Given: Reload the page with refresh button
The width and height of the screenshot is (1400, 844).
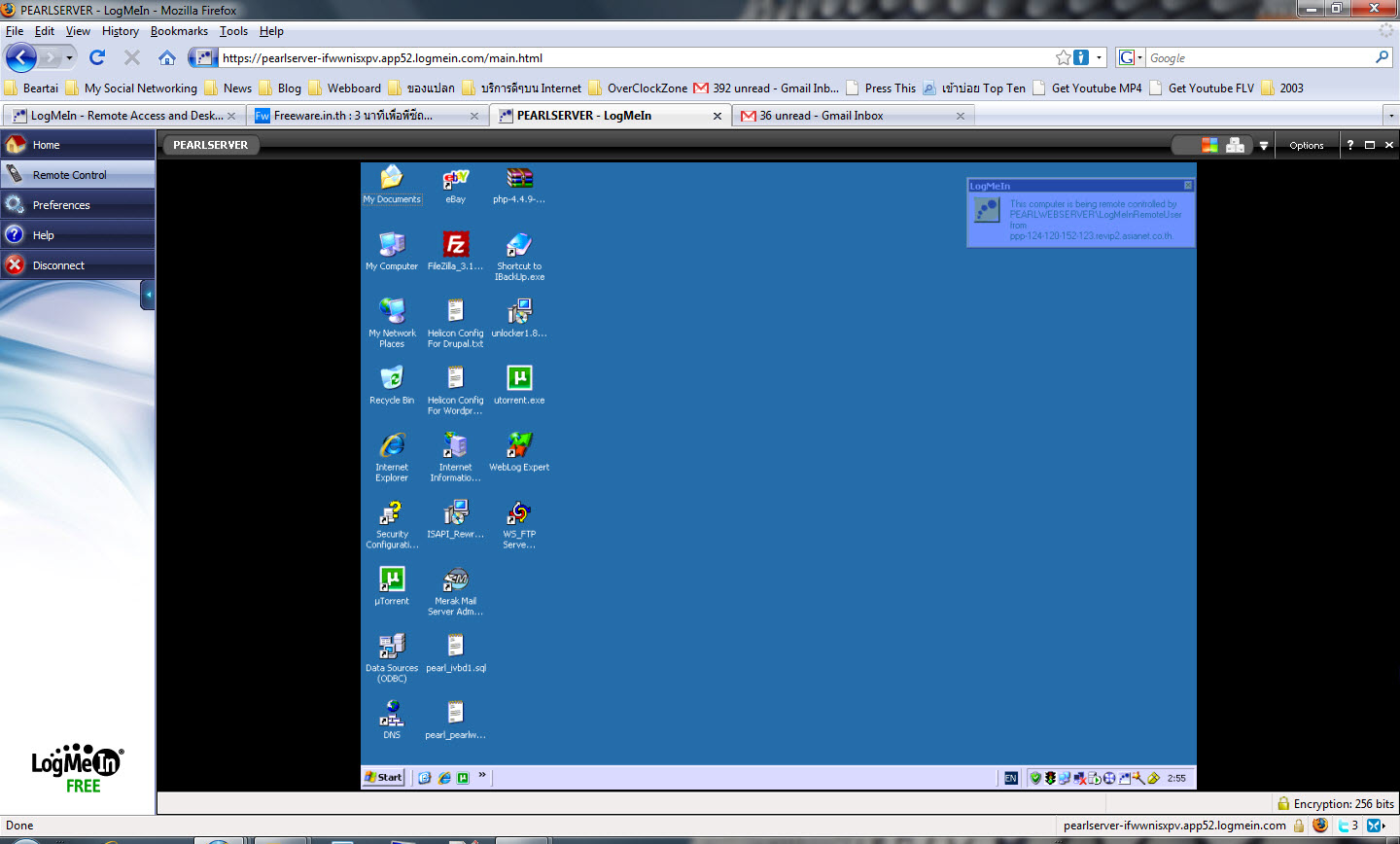Looking at the screenshot, I should 97,57.
